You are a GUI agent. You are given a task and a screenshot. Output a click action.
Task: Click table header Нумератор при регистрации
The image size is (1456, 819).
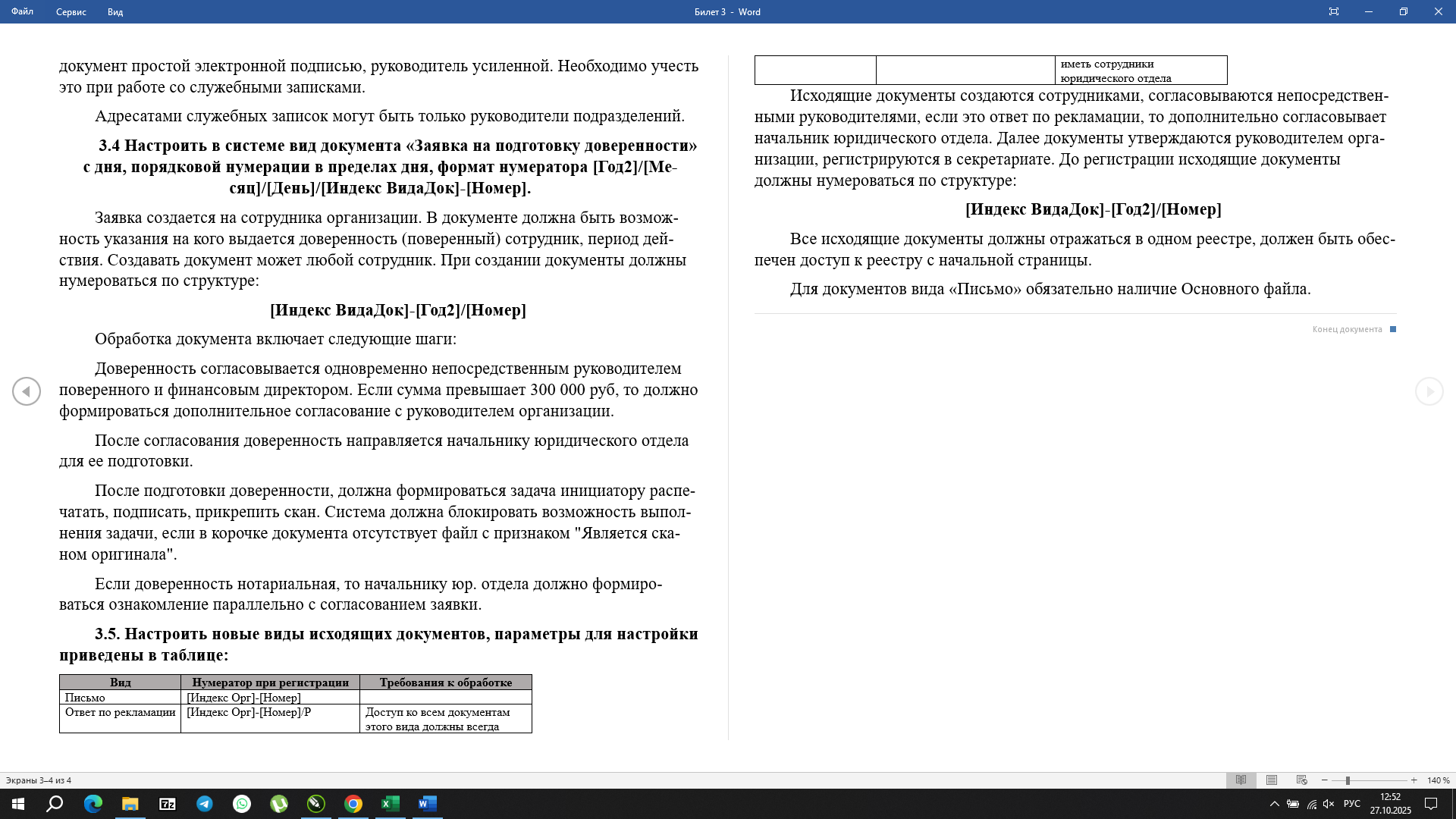pos(271,682)
